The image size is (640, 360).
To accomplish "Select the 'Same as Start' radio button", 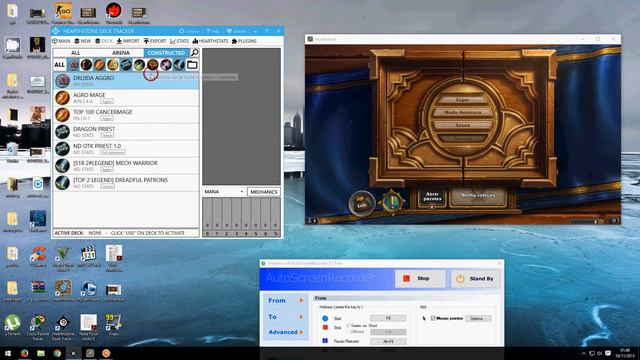I will click(x=348, y=326).
